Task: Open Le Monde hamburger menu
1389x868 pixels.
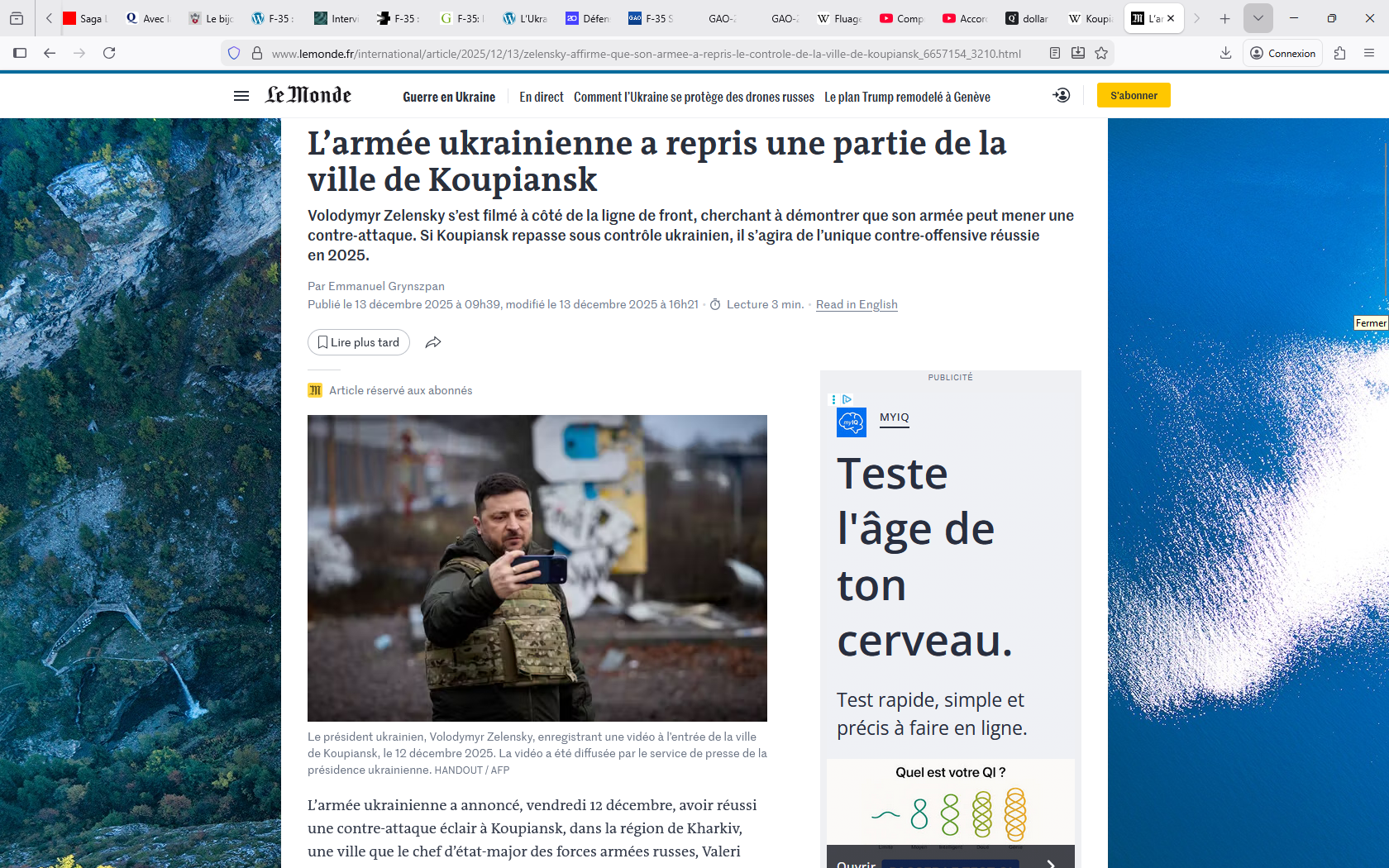Action: [x=241, y=96]
